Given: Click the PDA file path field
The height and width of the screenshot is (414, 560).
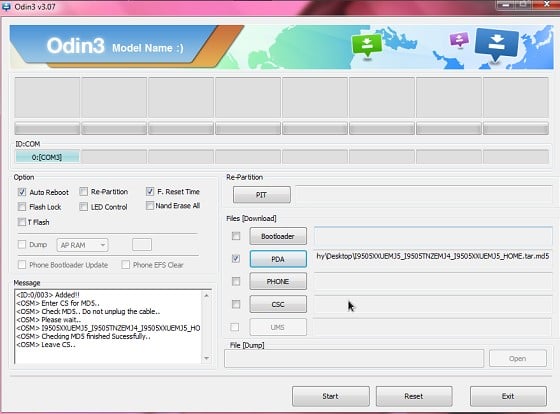Looking at the screenshot, I should pos(433,258).
